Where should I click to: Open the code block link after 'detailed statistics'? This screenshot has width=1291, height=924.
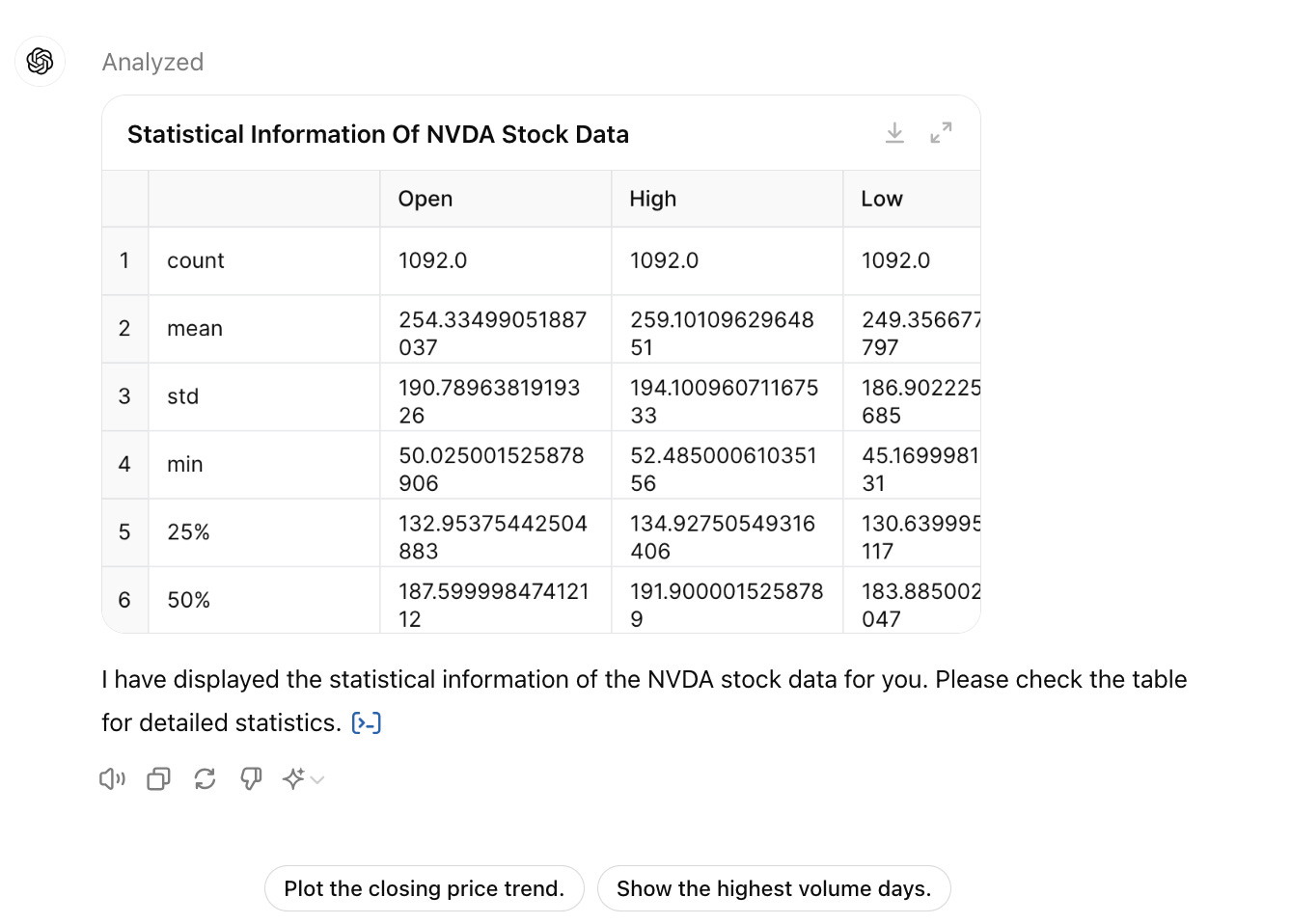[x=367, y=721]
